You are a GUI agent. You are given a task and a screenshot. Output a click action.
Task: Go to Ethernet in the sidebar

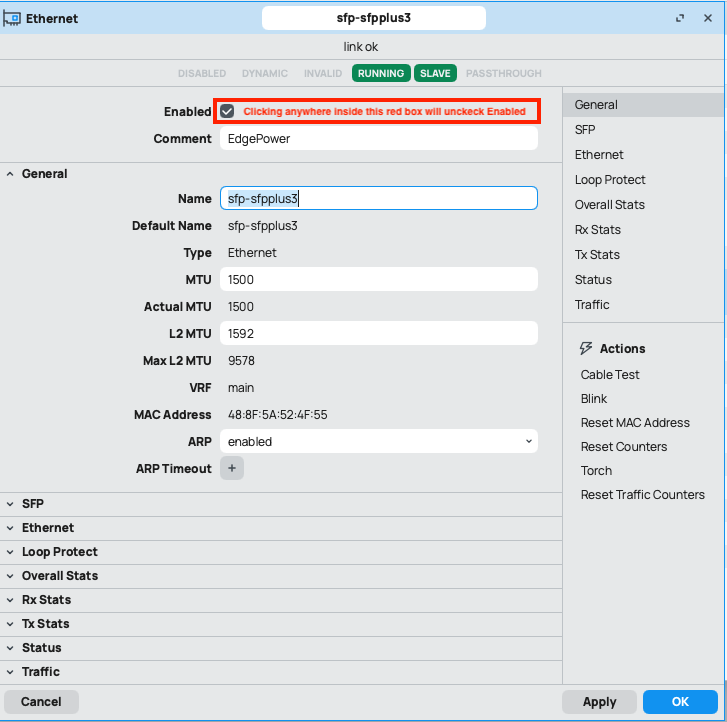(643, 155)
